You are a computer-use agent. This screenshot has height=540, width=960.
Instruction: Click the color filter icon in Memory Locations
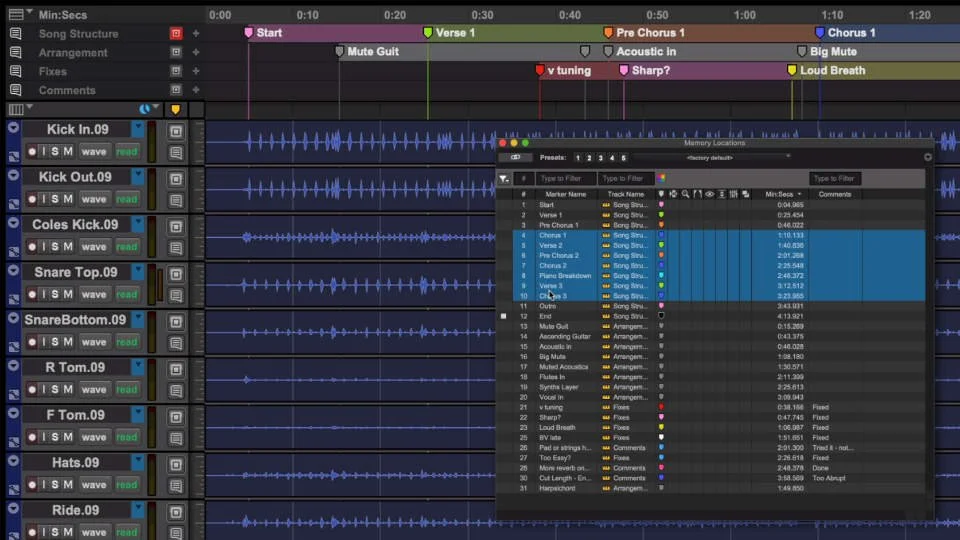[661, 178]
